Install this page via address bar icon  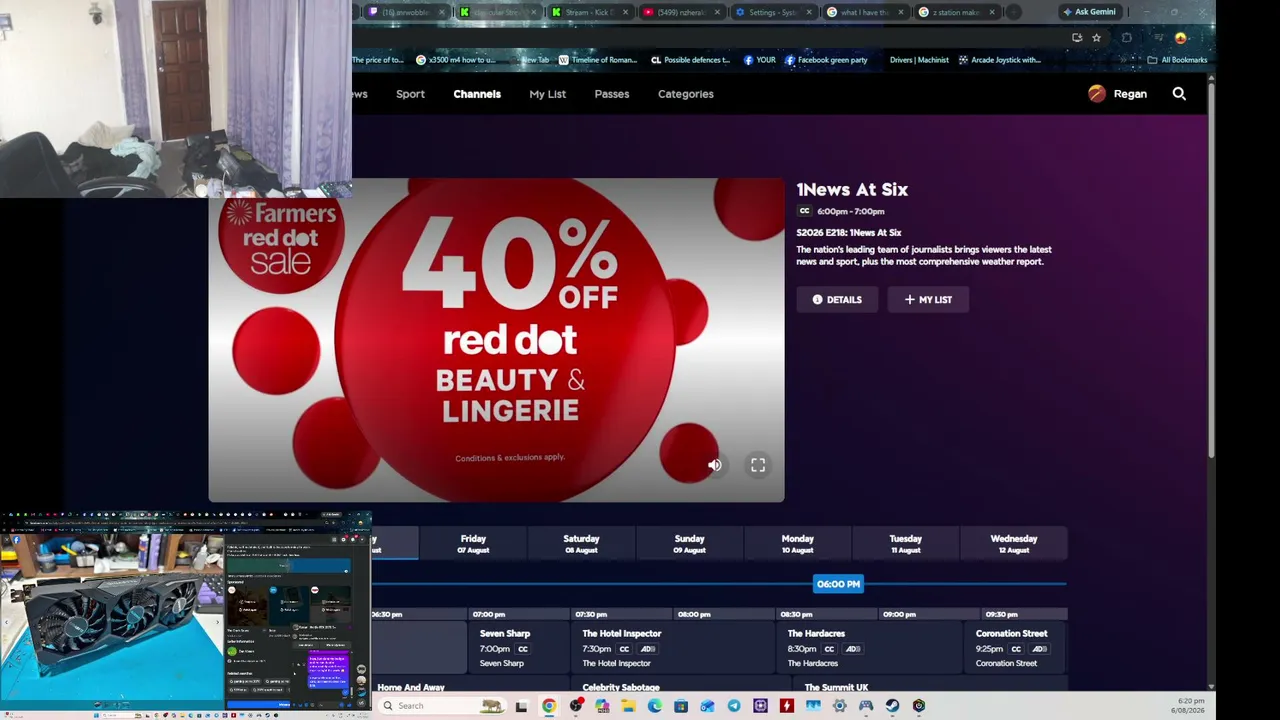click(x=1077, y=38)
